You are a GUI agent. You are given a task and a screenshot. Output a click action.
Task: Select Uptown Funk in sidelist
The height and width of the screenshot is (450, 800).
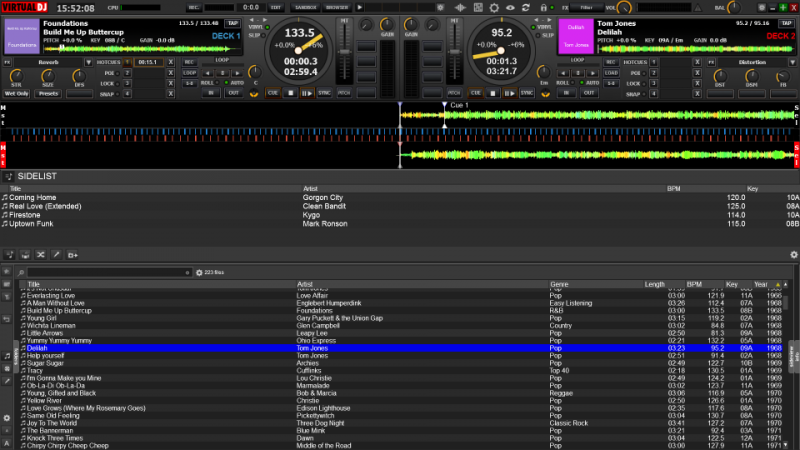pos(31,224)
